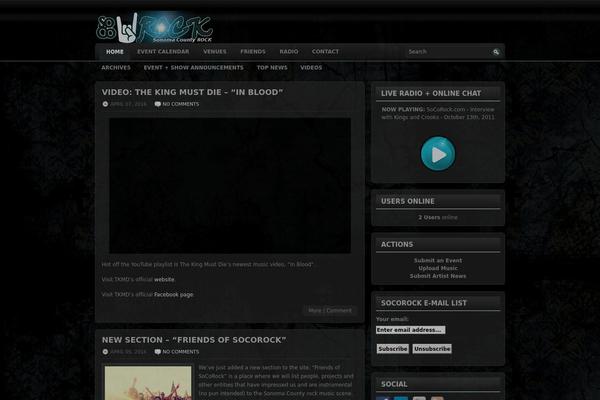Click the April 07 post date
This screenshot has height=400, width=600.
pyautogui.click(x=128, y=104)
